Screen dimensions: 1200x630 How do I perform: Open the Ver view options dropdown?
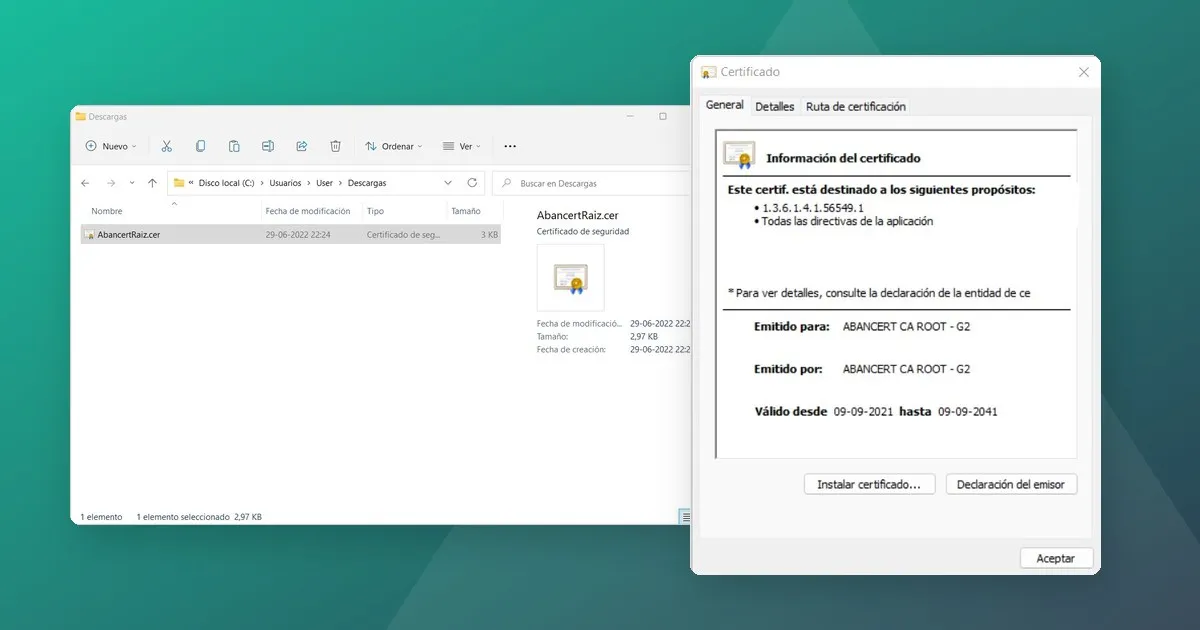click(461, 146)
